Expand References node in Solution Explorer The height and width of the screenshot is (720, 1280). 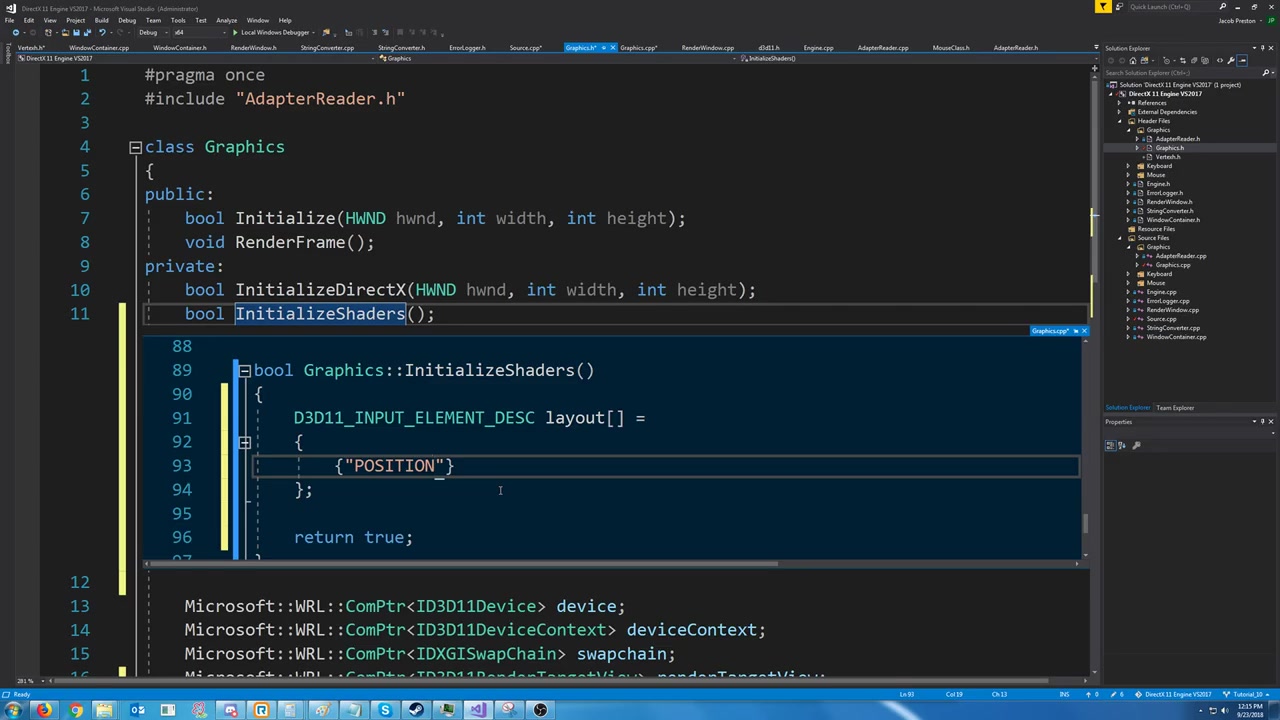(x=1119, y=103)
